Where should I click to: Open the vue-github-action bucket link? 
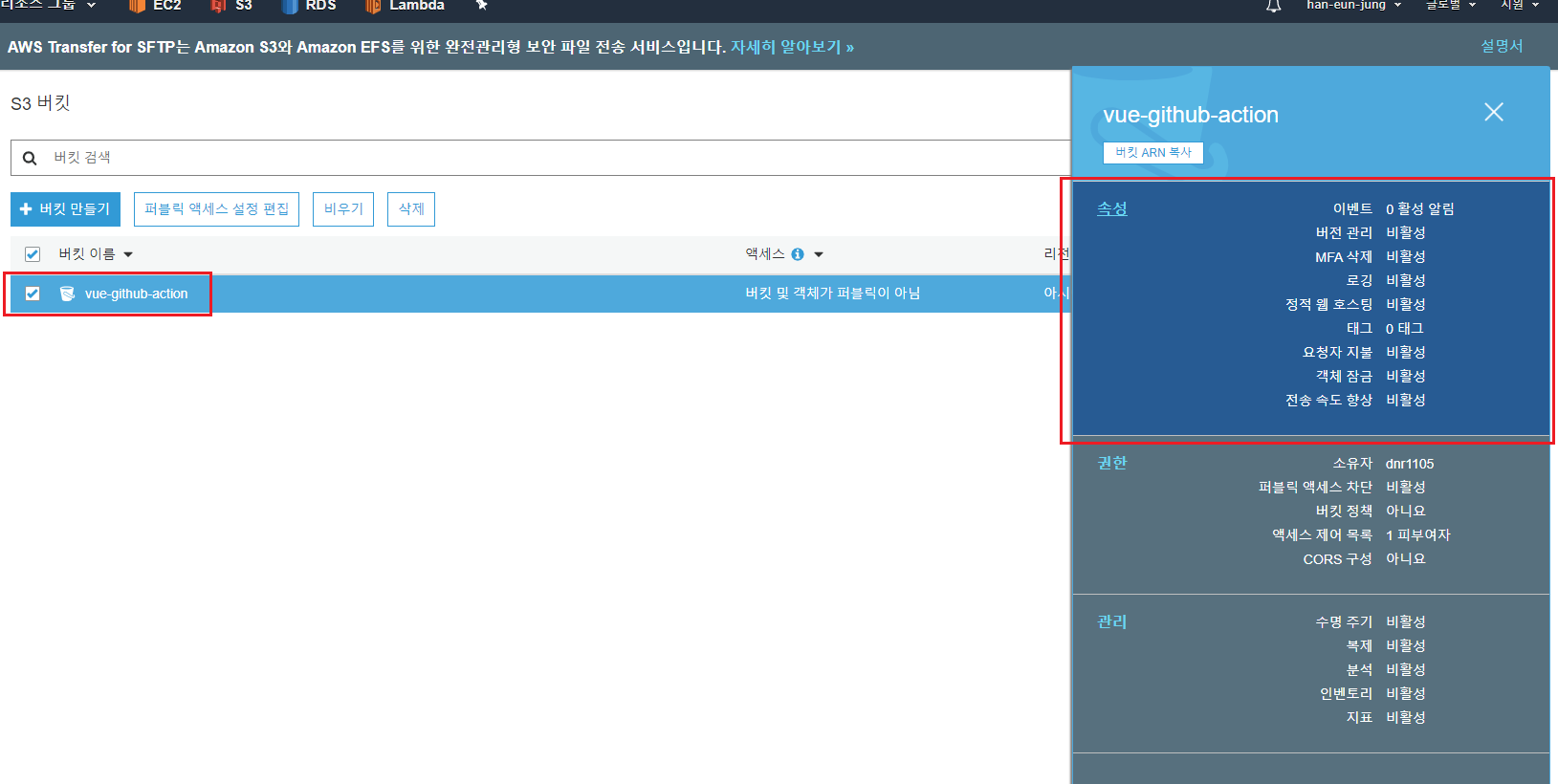pyautogui.click(x=136, y=294)
